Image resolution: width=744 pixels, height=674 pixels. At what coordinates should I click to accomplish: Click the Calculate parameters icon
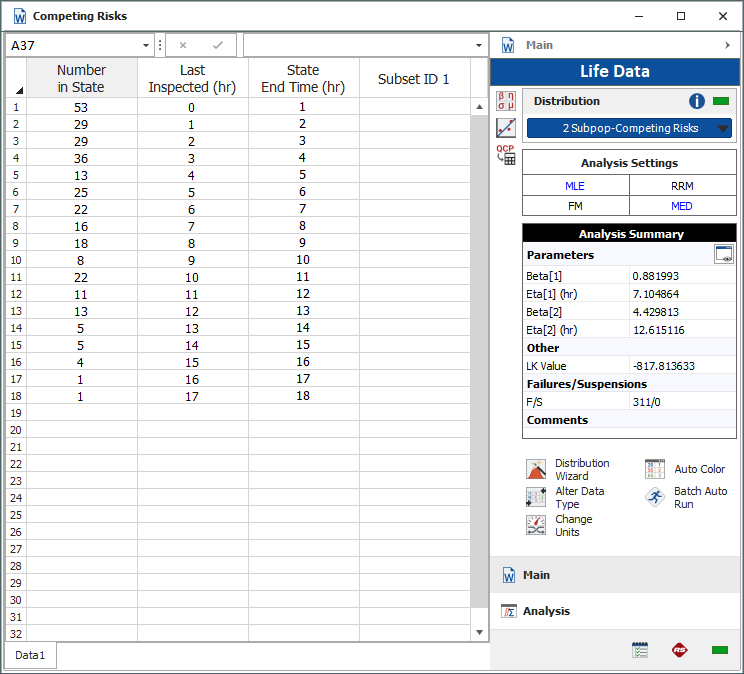coord(506,101)
